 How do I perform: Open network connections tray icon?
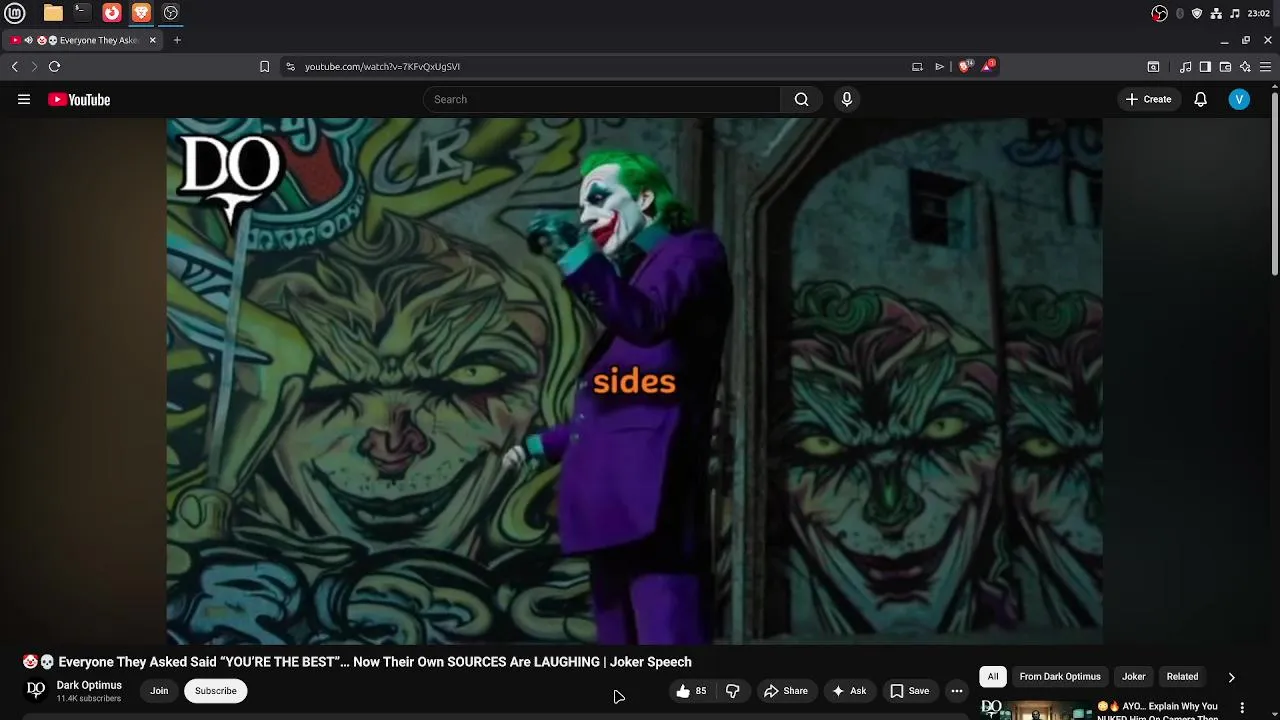pyautogui.click(x=1216, y=13)
